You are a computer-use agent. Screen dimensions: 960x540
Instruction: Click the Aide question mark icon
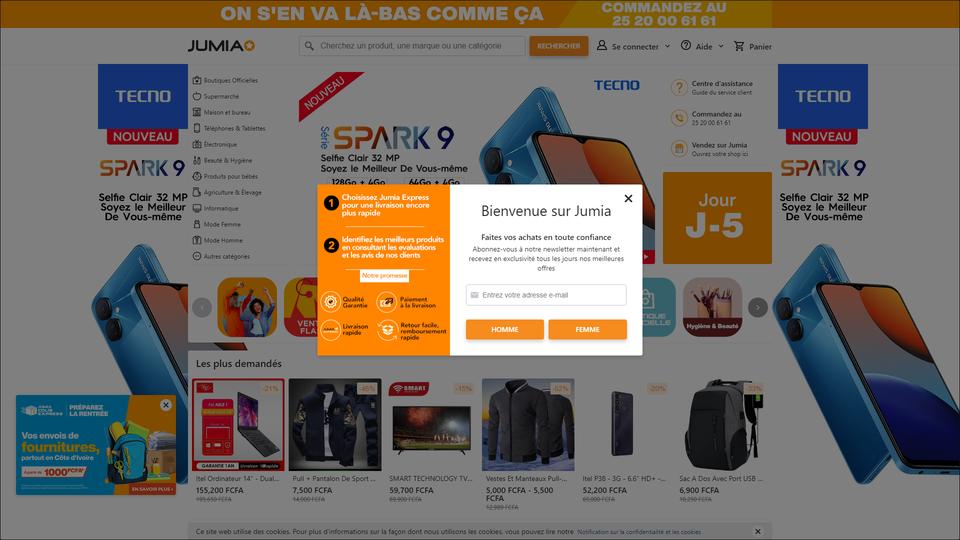pyautogui.click(x=686, y=45)
